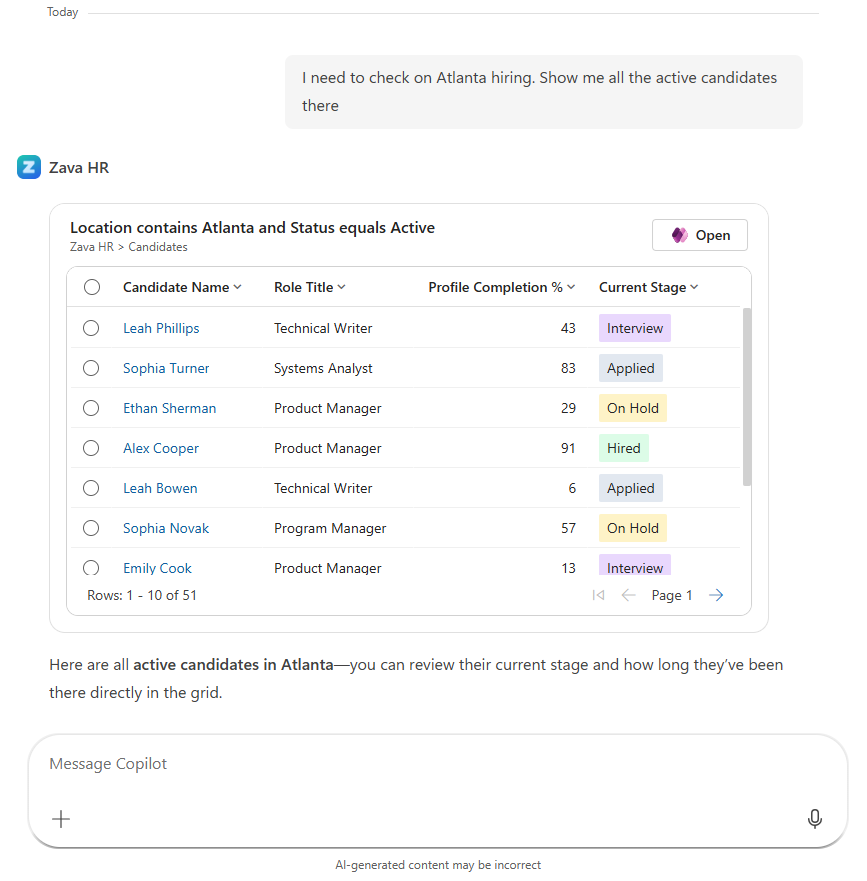Image resolution: width=867 pixels, height=881 pixels.
Task: Select the checkbox next to Leah Phillips
Action: coord(91,327)
